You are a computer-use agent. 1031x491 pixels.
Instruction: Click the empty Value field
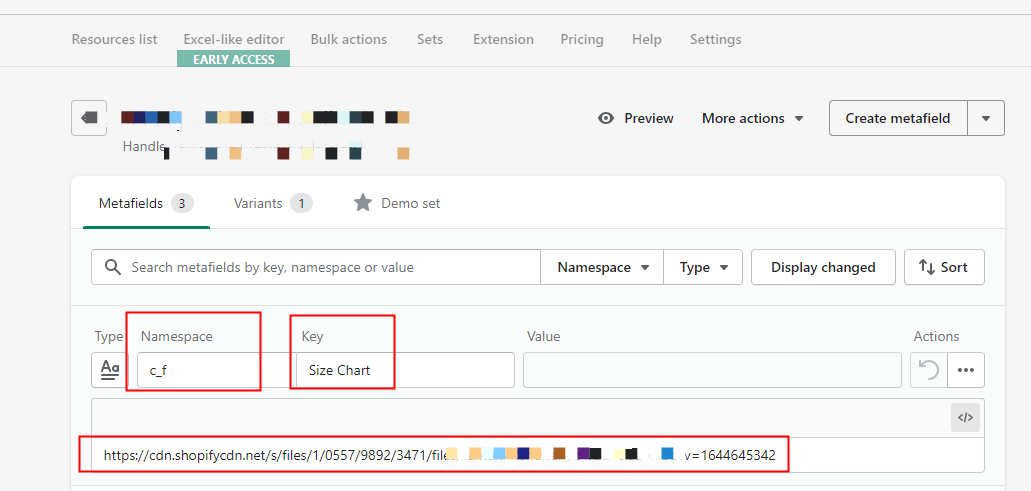point(712,370)
